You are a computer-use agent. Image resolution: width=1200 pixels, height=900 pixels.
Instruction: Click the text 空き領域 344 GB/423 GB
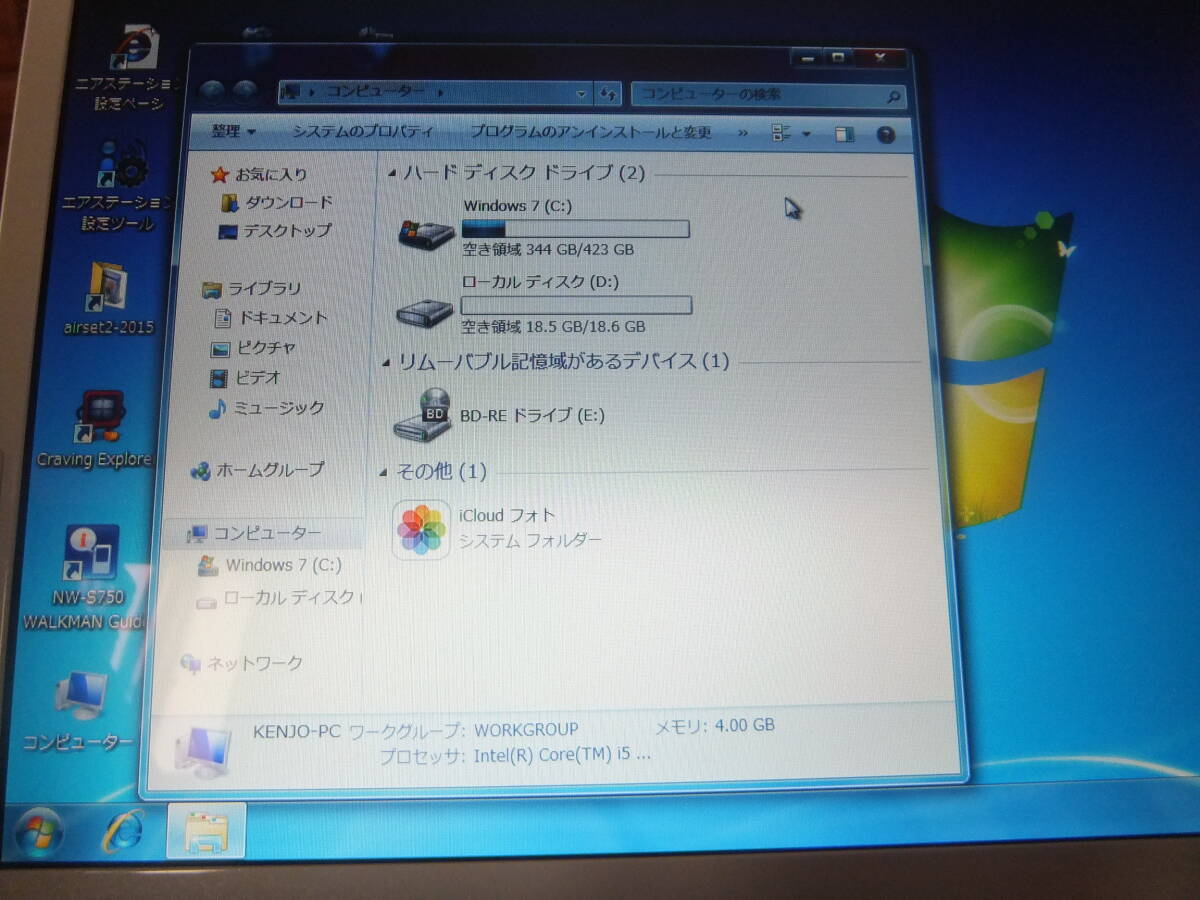(x=548, y=250)
